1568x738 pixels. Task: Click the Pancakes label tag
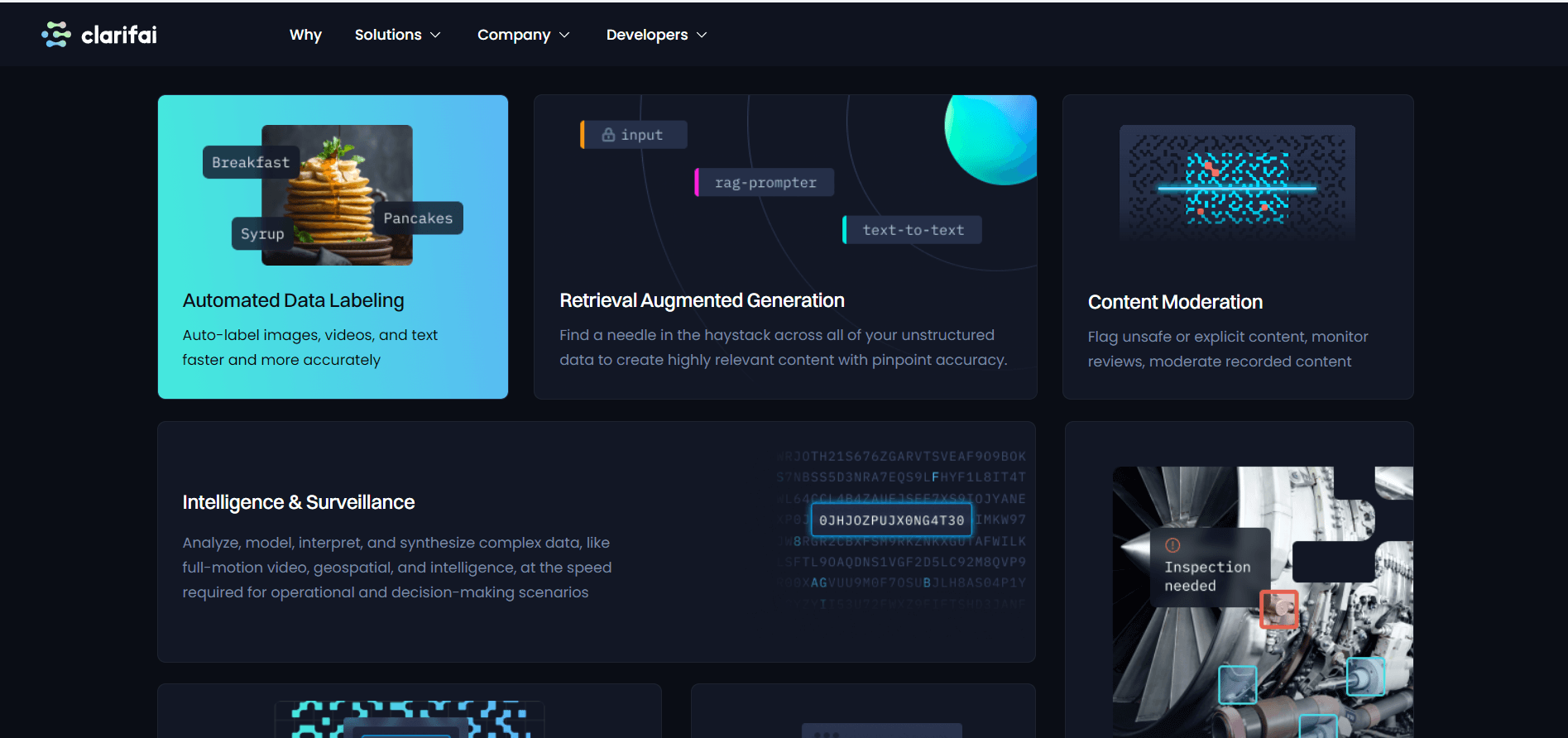(418, 218)
